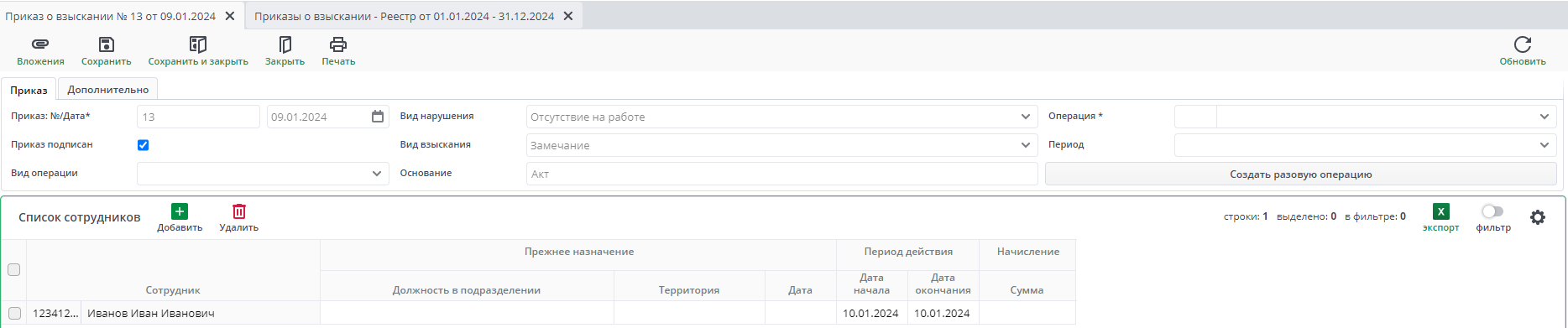Switch to Приказы о взыскании Реестр tab
The width and height of the screenshot is (1568, 328).
[404, 16]
